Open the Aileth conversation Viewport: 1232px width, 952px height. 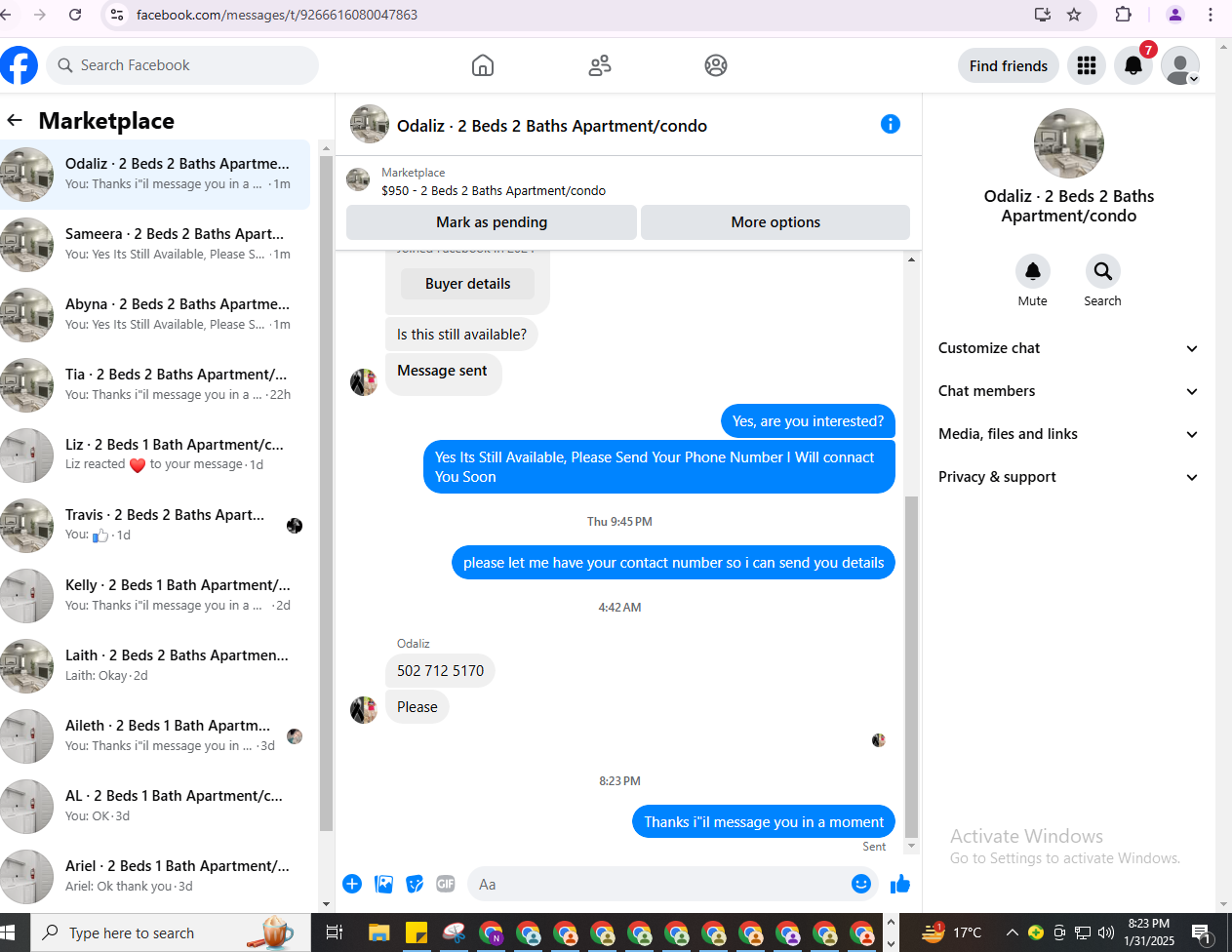point(155,736)
